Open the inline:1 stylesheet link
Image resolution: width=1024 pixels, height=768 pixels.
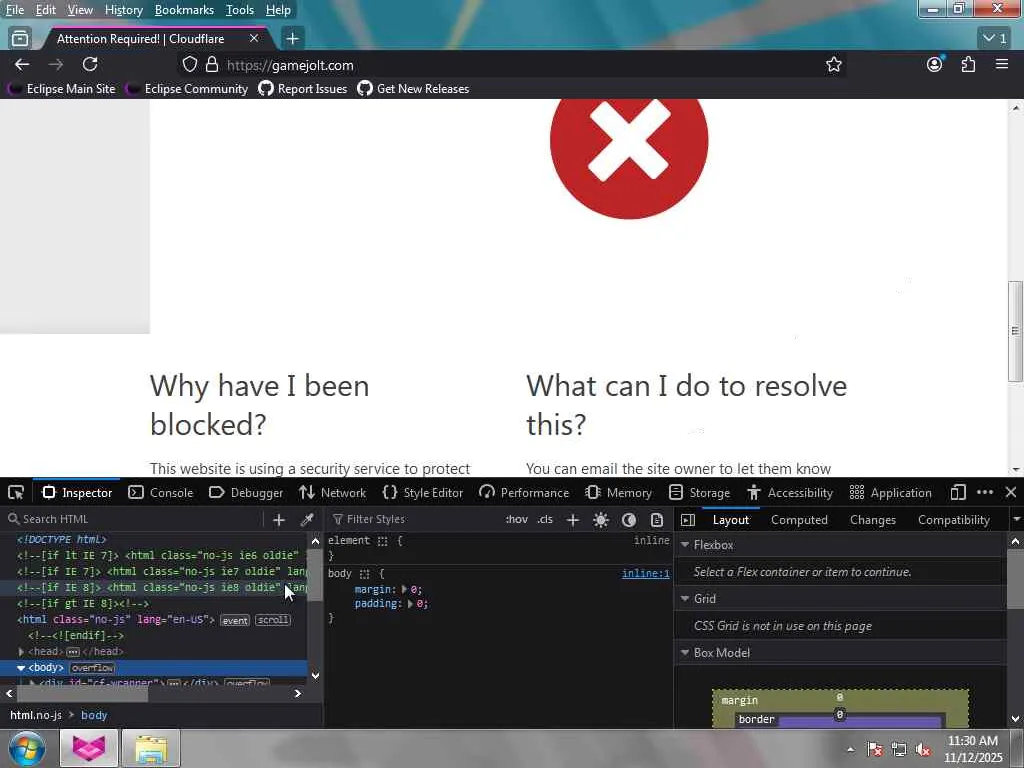pyautogui.click(x=645, y=573)
